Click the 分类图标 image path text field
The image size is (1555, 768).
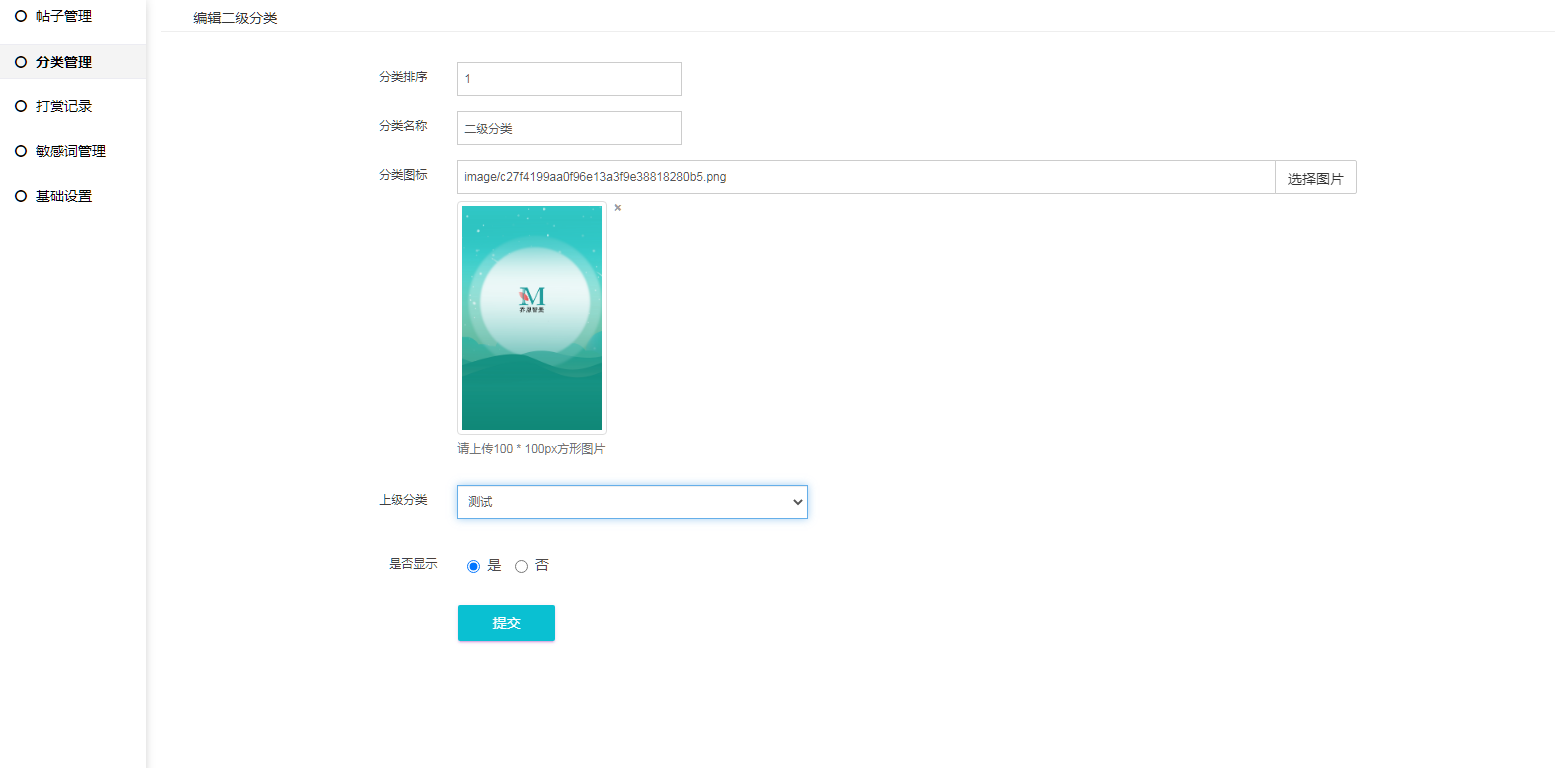865,177
